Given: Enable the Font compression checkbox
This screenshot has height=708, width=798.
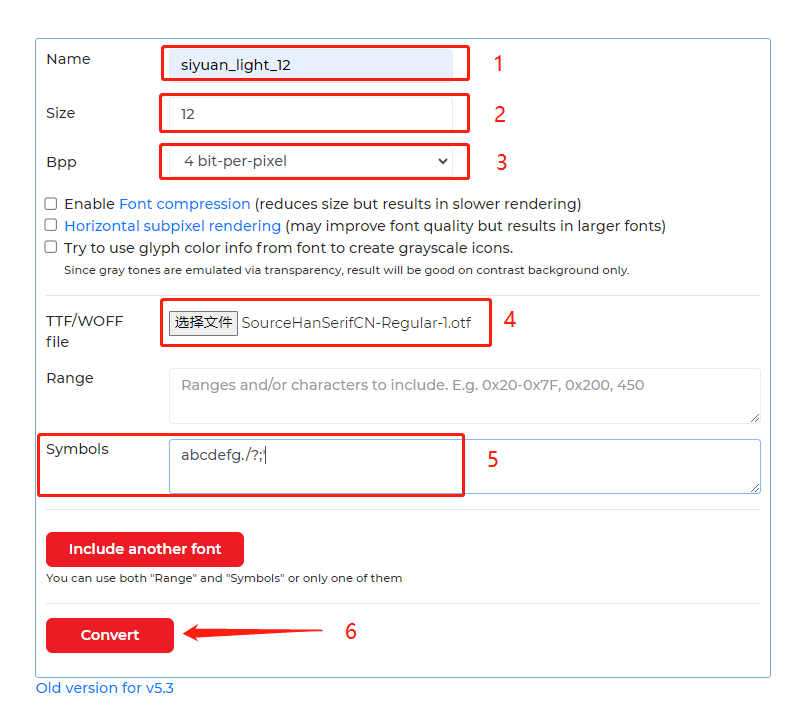Looking at the screenshot, I should pos(51,203).
